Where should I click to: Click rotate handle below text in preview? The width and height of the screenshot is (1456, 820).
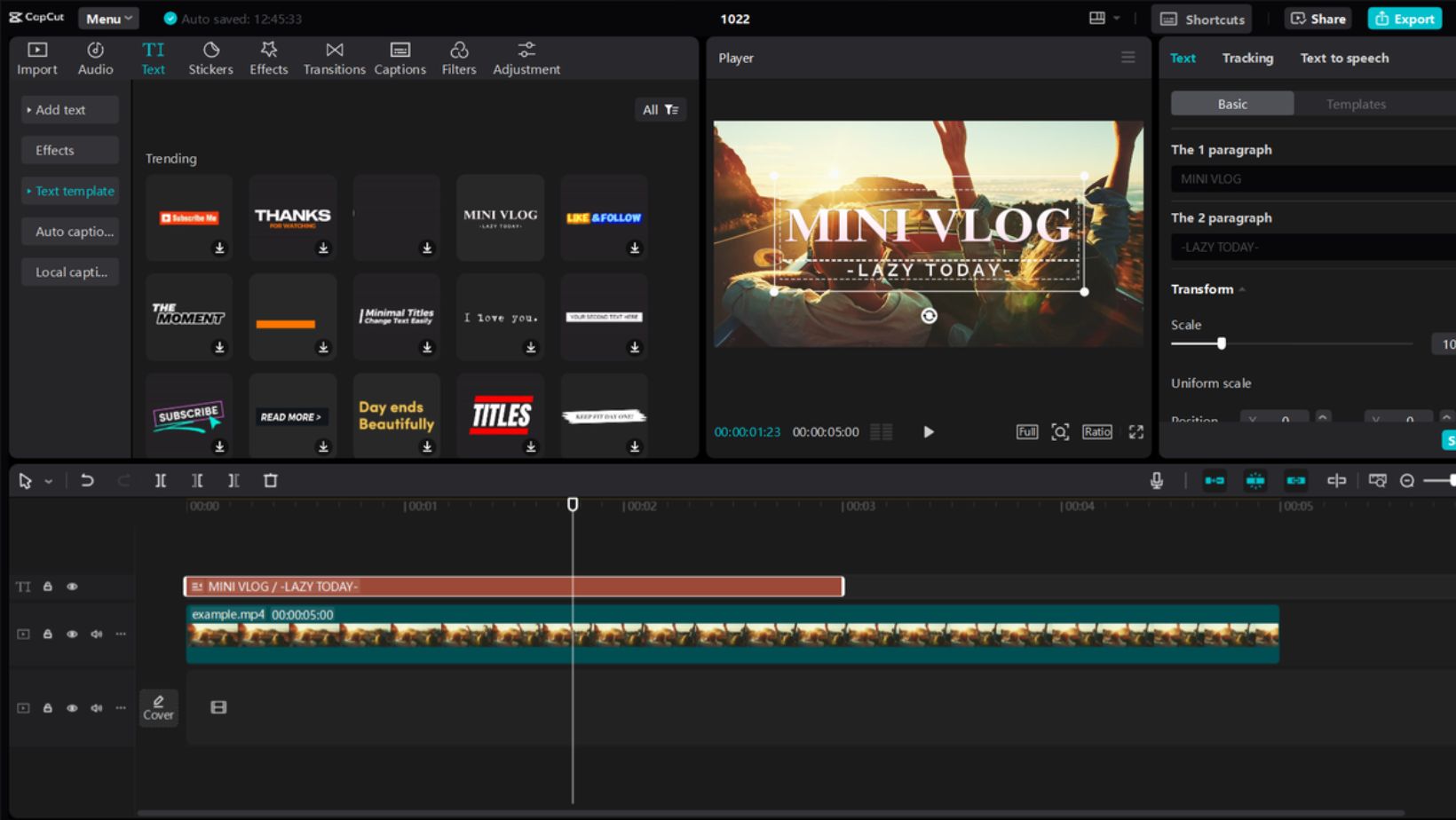point(929,316)
